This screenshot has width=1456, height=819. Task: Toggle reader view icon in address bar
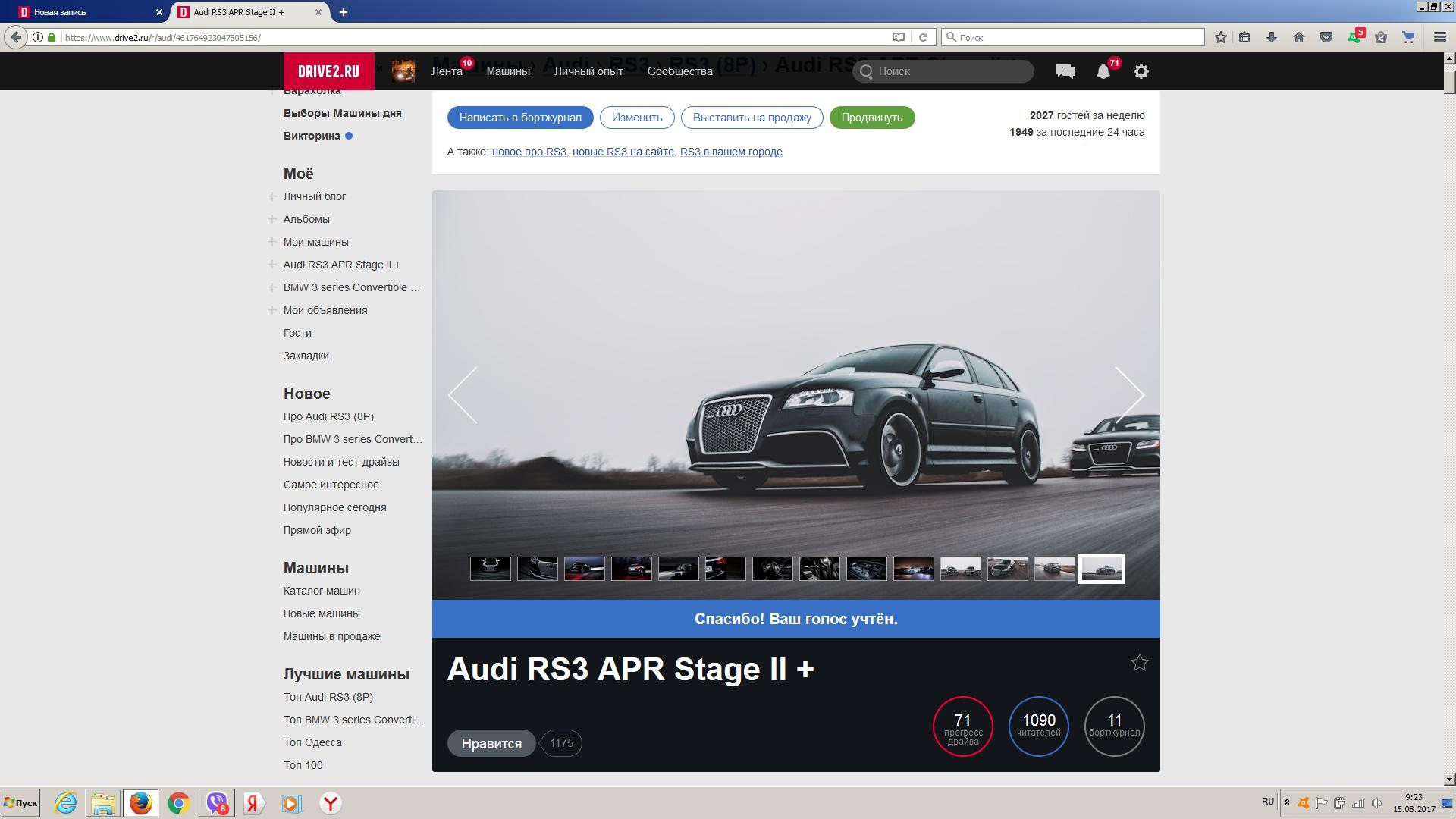[899, 37]
